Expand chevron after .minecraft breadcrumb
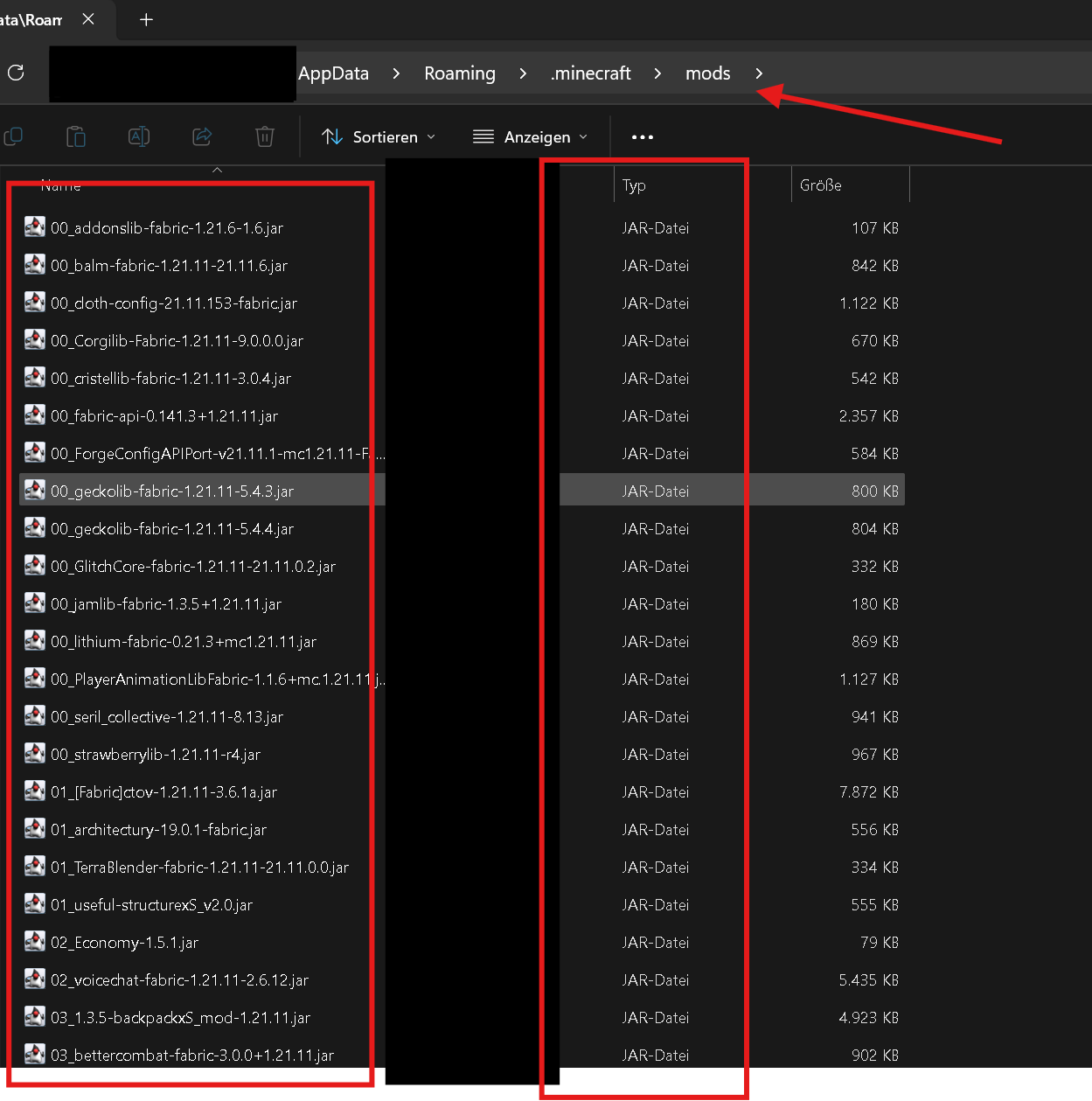The height and width of the screenshot is (1101, 1092). pos(657,73)
